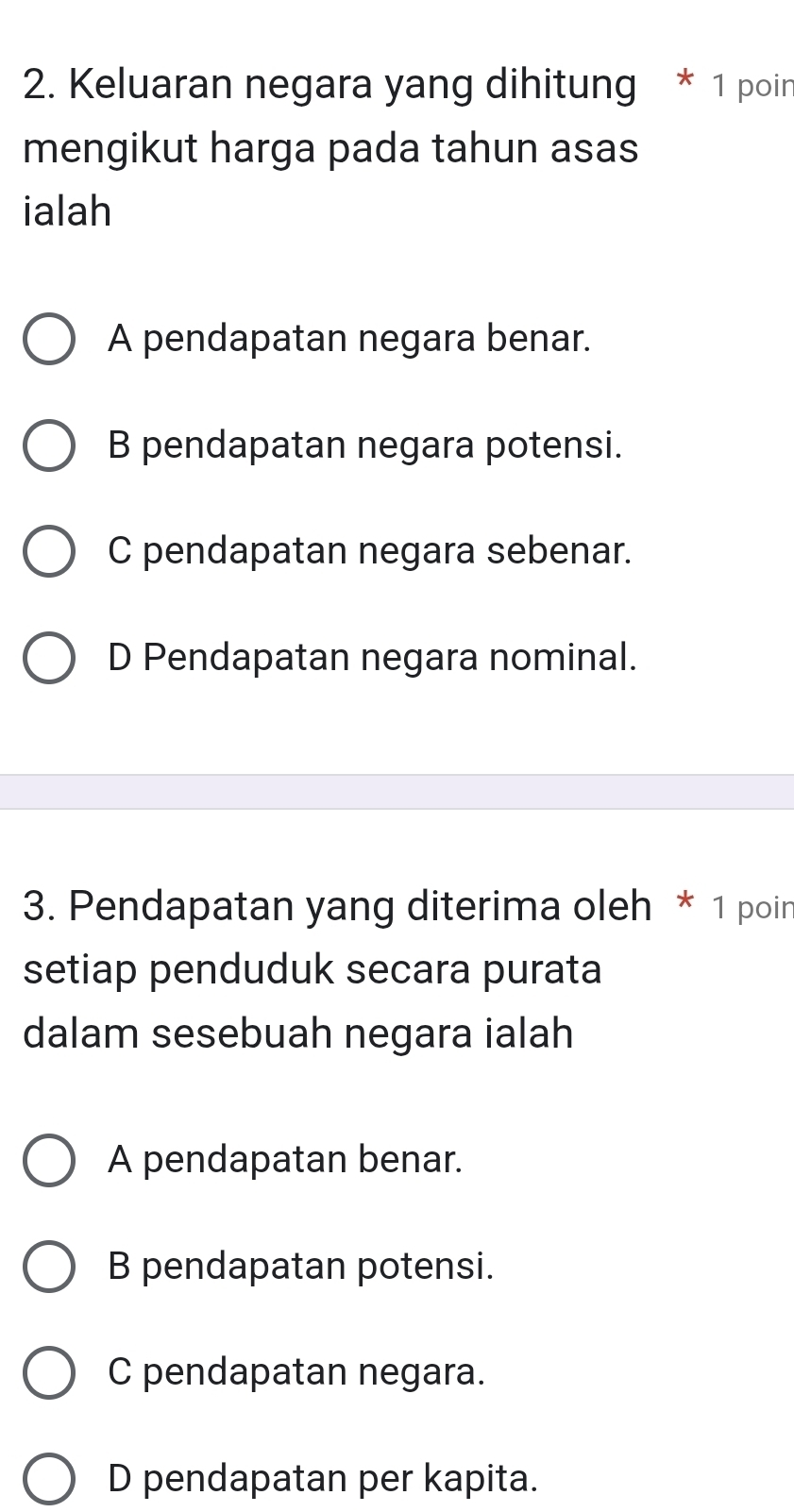Viewport: 794px width, 1512px height.
Task: Pick radio circle for 'D Pendapatan negara nominal'
Action: coord(49,658)
